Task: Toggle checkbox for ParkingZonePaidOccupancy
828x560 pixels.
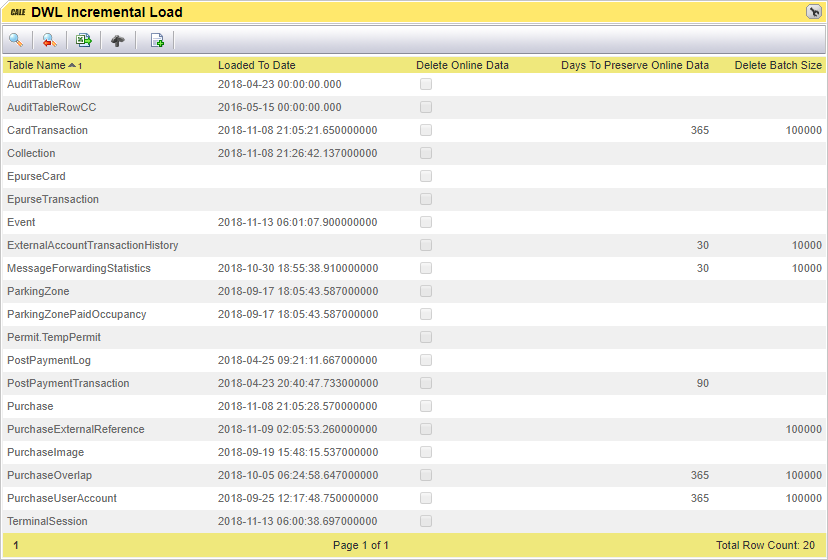Action: coord(426,314)
